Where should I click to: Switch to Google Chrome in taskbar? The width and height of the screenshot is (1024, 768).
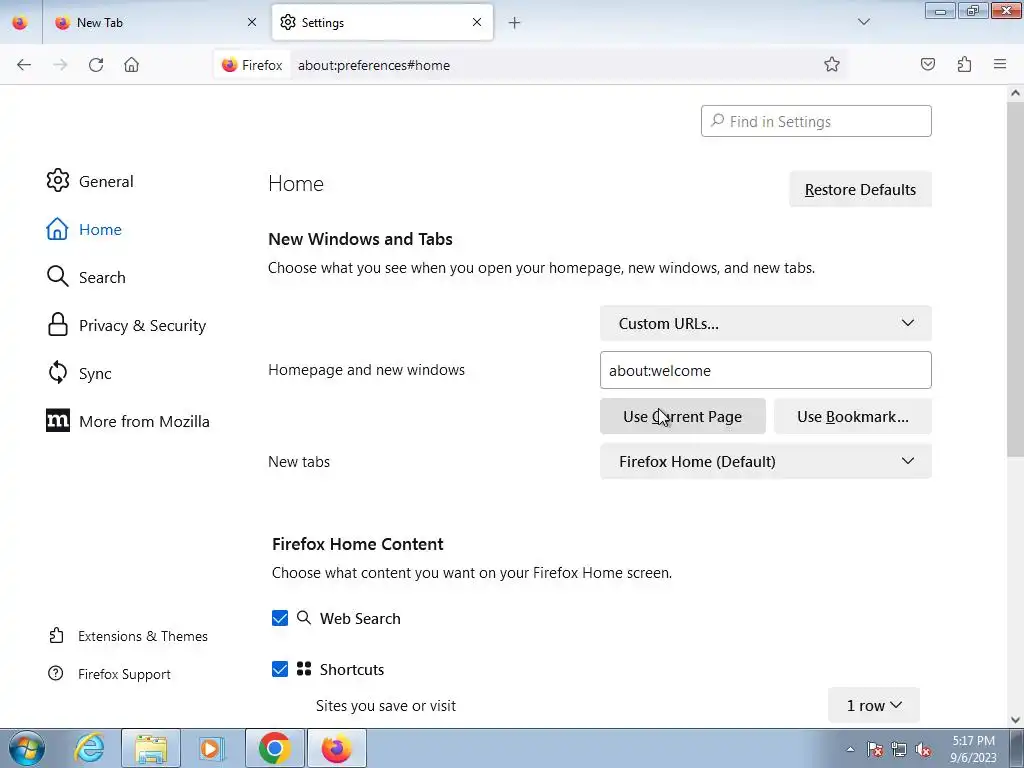coord(274,748)
